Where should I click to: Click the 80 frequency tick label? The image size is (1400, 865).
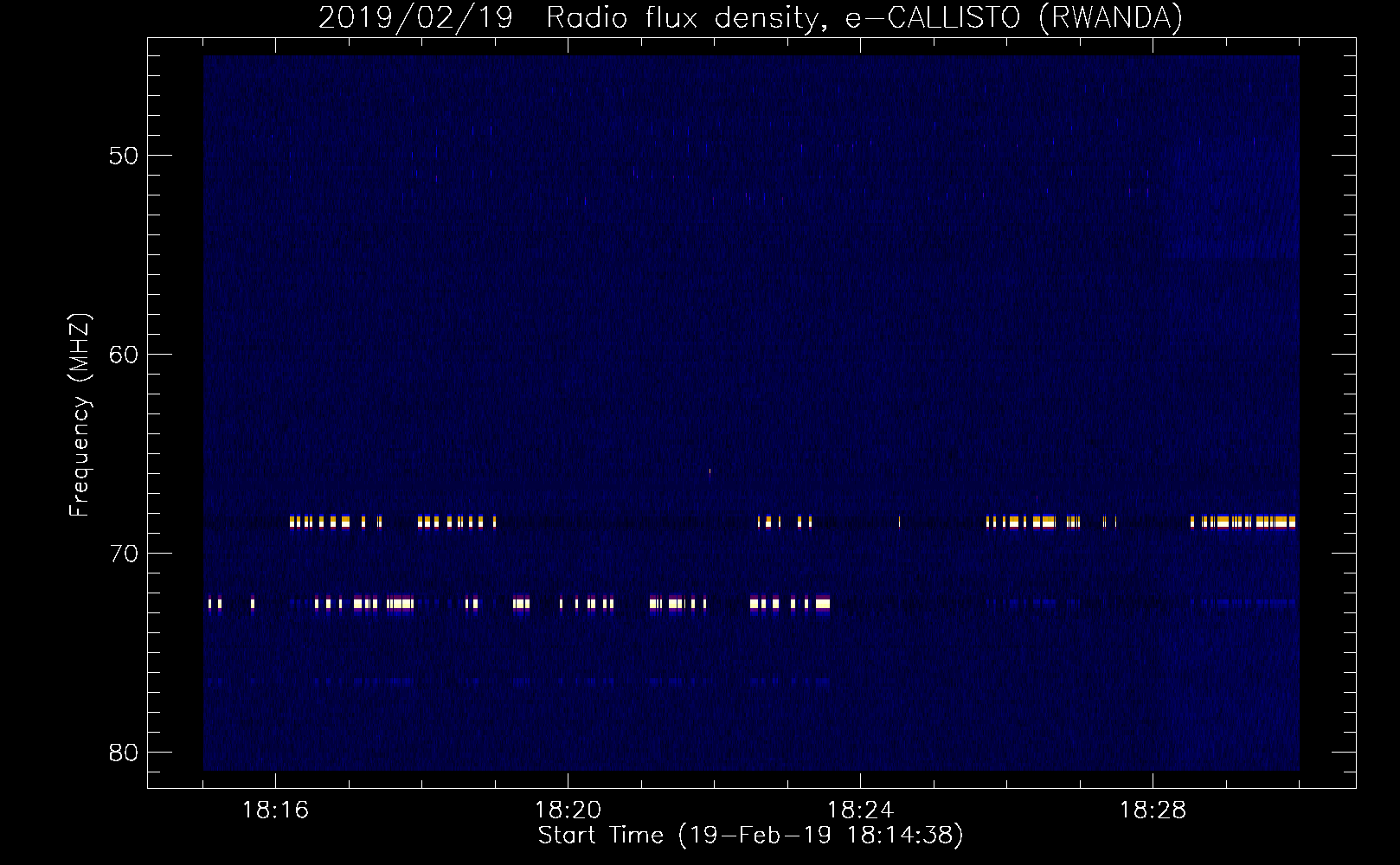124,753
